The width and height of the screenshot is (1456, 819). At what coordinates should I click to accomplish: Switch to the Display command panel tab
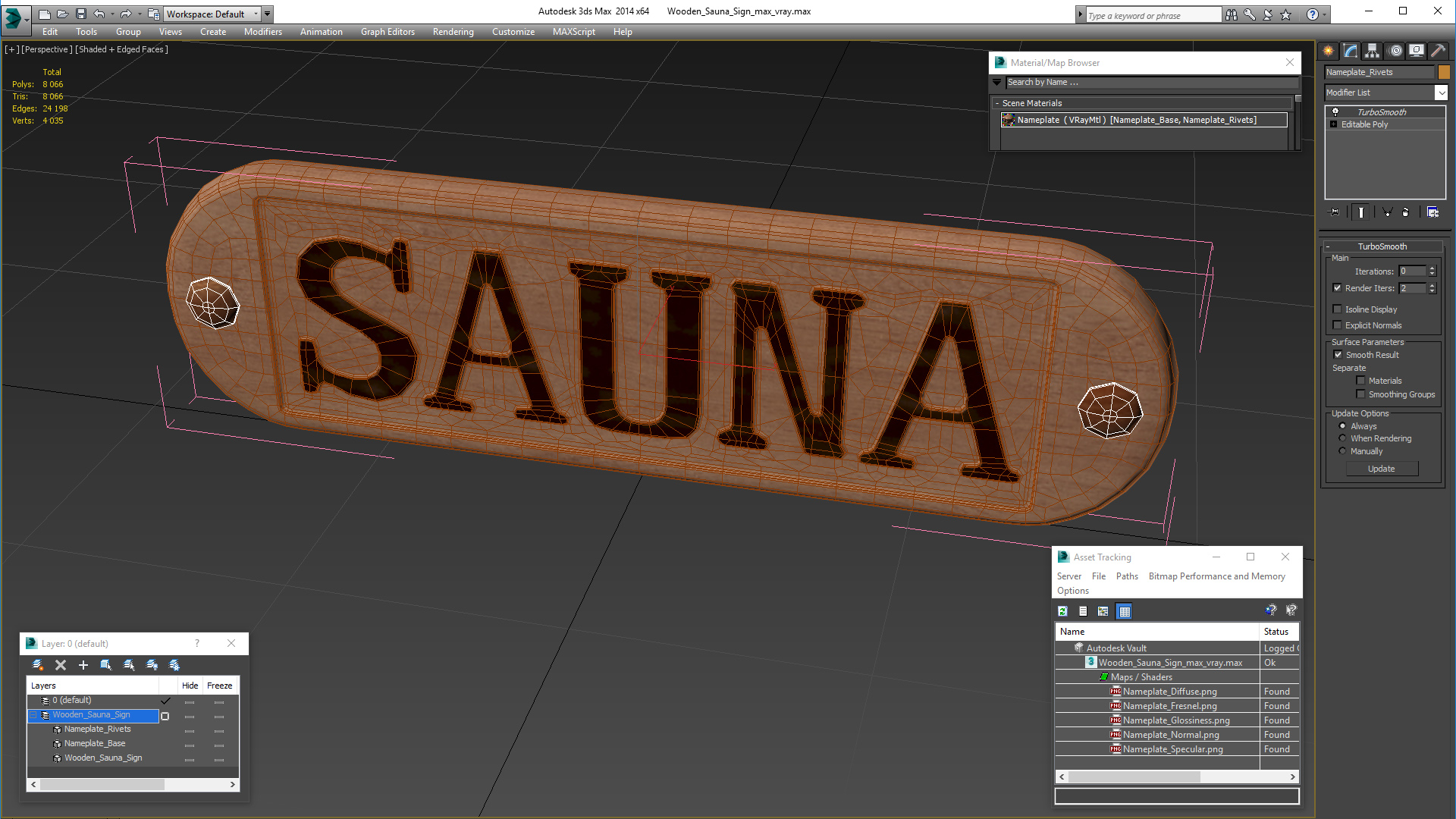tap(1417, 51)
